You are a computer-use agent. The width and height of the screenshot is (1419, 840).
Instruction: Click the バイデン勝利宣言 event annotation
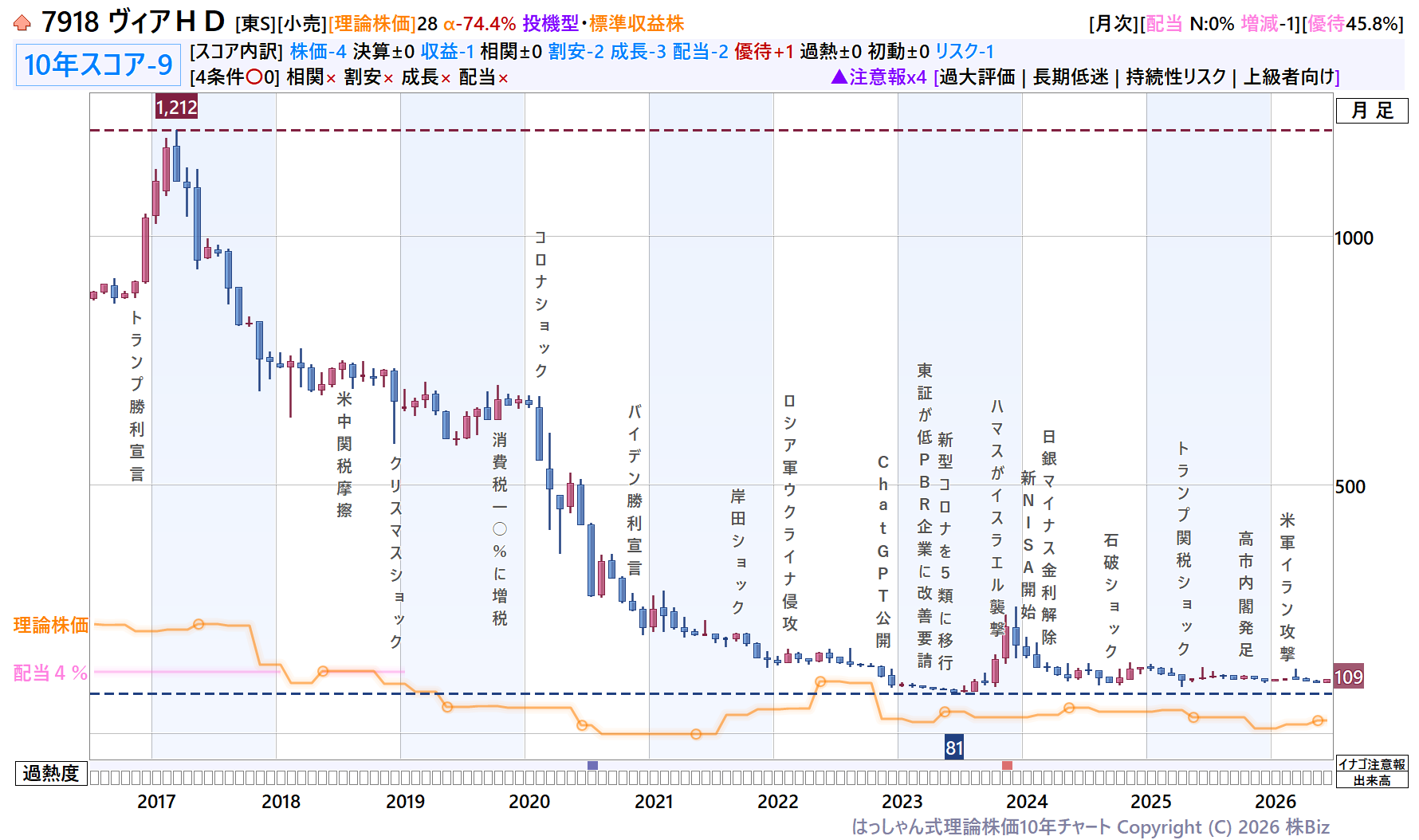635,489
